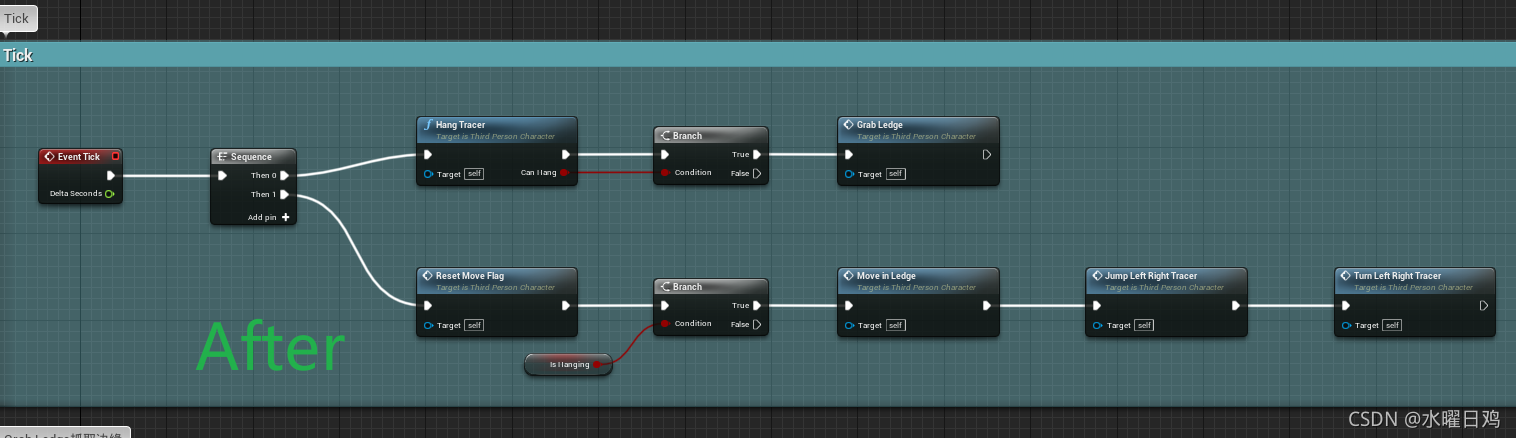The width and height of the screenshot is (1516, 438).
Task: Select the Hang Tracer node title
Action: [x=460, y=125]
